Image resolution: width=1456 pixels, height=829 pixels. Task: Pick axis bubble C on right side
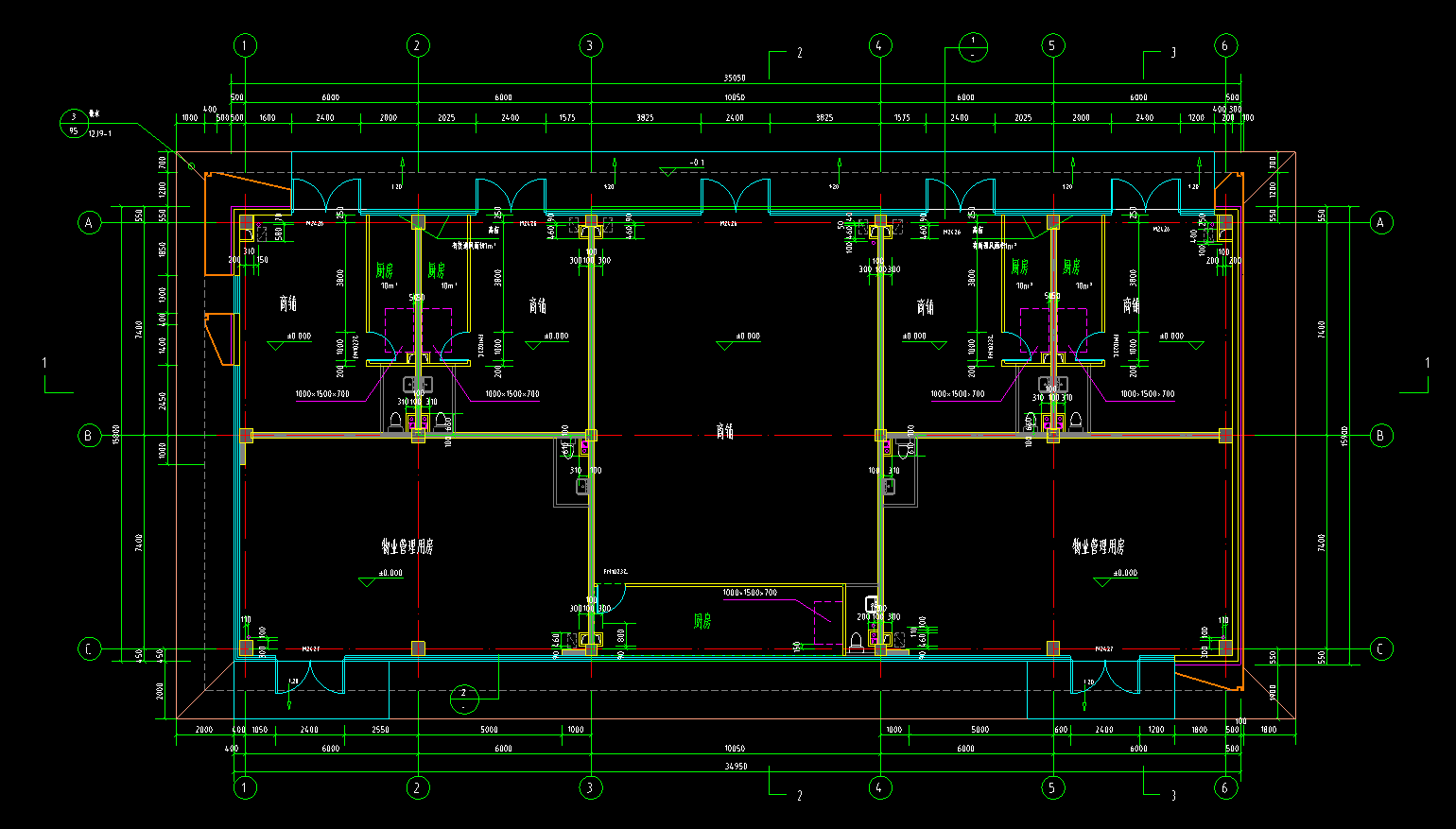(1380, 649)
